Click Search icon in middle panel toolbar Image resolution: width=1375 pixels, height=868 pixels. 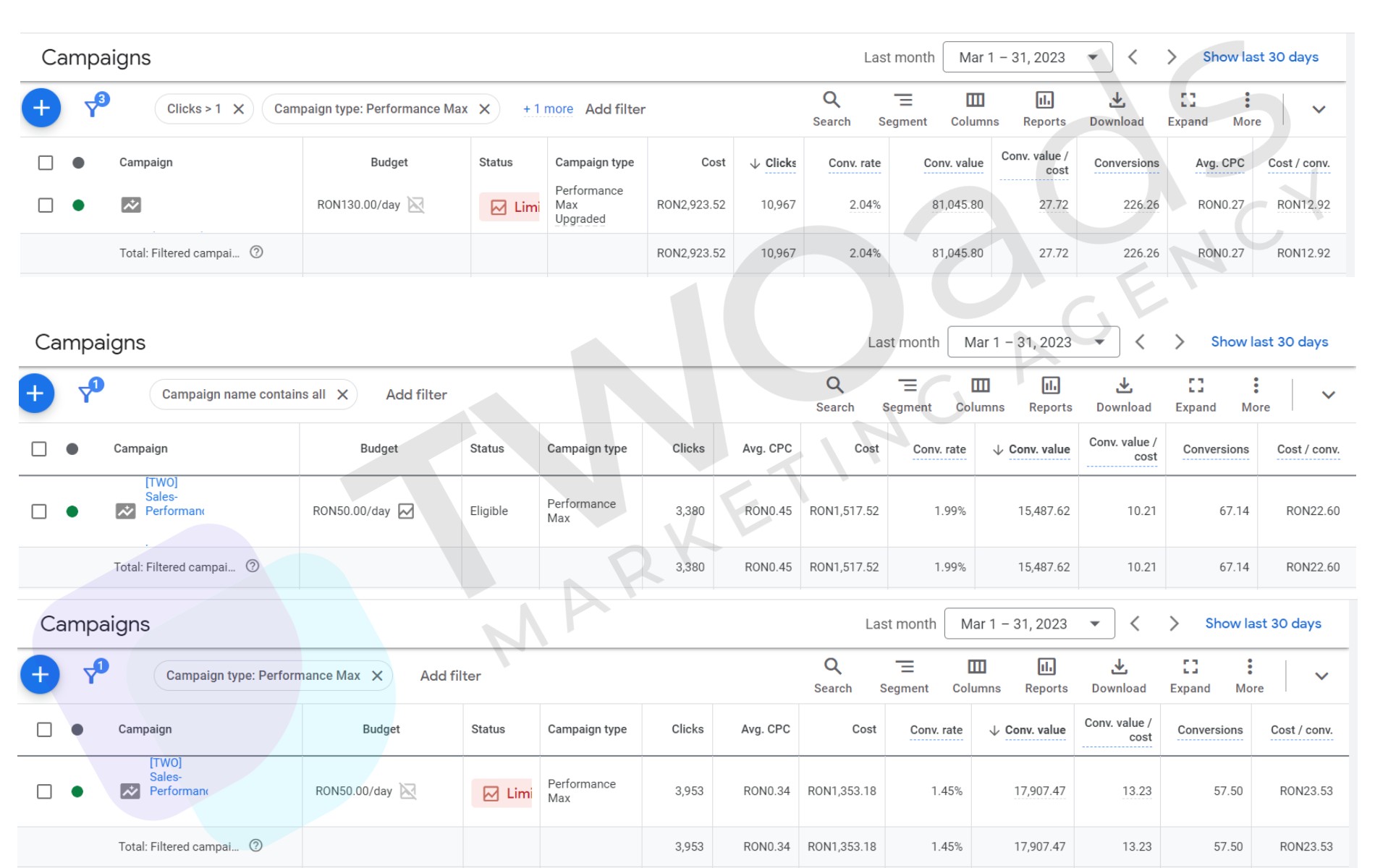click(x=835, y=395)
